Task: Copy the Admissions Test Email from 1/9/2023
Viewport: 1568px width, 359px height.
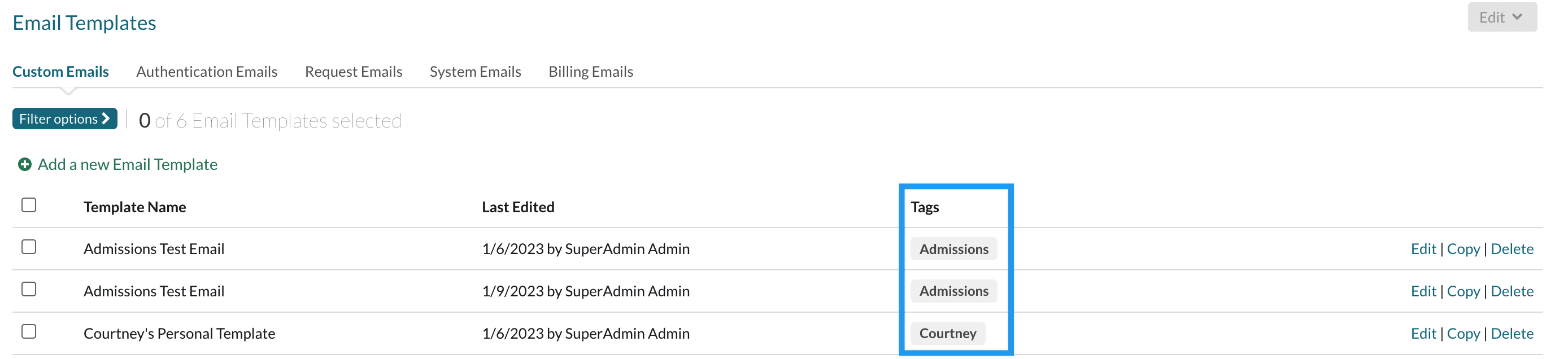Action: (1463, 291)
